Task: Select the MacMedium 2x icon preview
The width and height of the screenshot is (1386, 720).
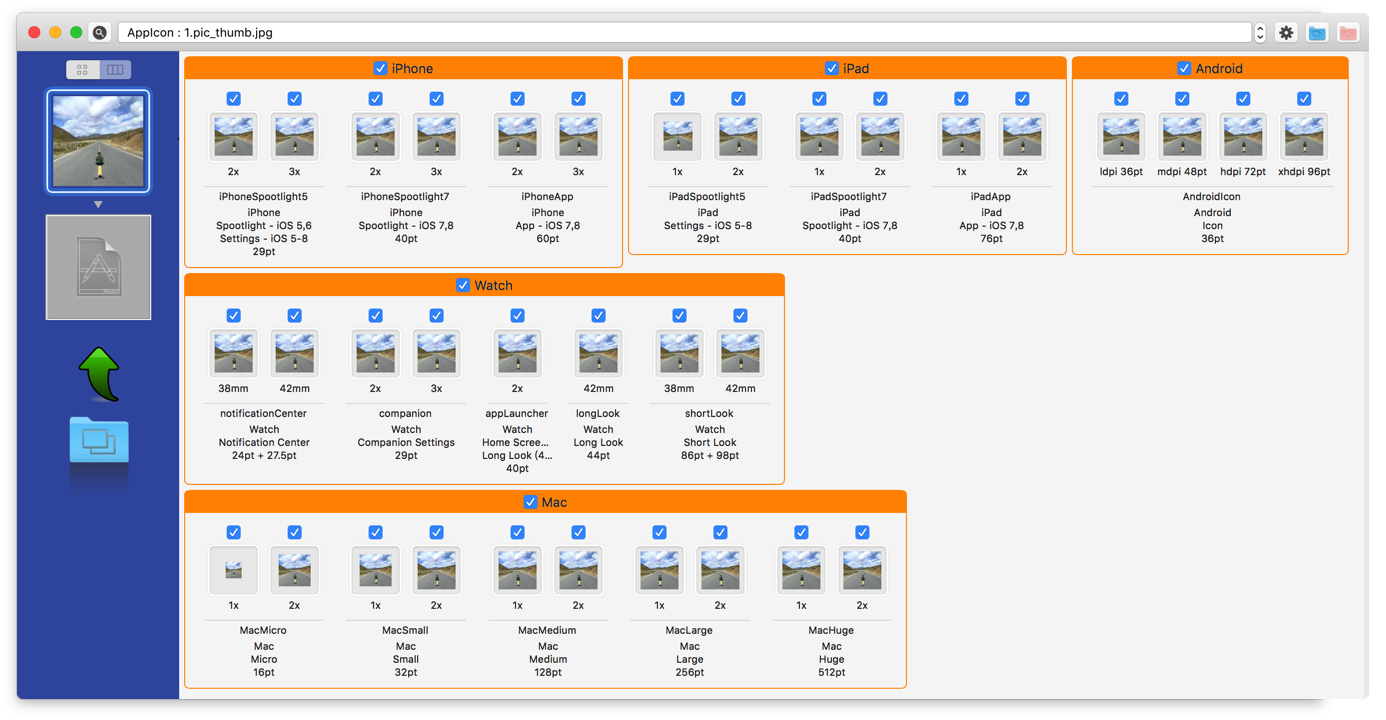Action: tap(578, 570)
